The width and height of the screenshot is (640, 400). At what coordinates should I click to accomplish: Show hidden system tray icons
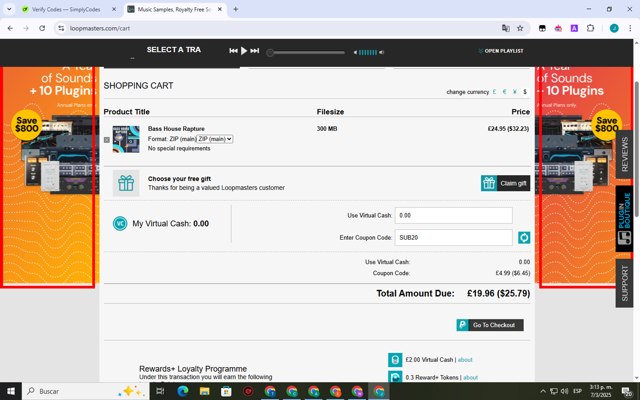pos(543,391)
